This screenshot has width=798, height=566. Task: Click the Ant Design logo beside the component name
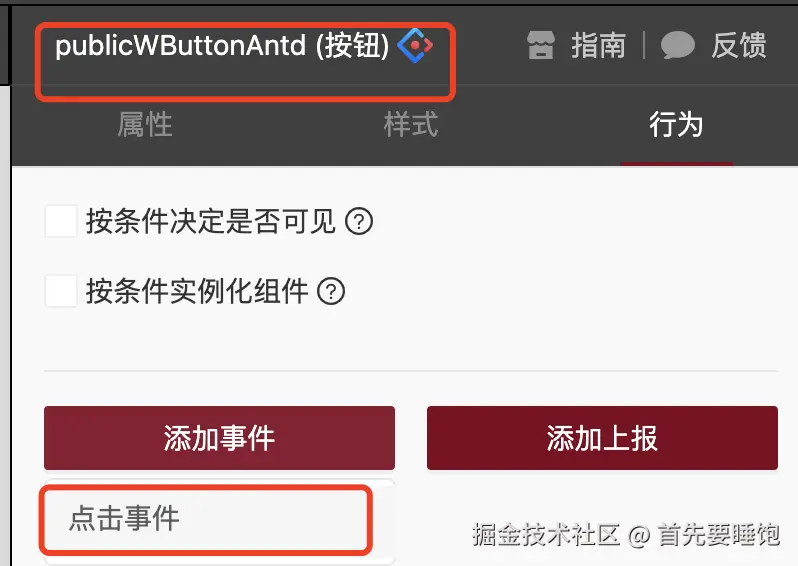click(415, 45)
